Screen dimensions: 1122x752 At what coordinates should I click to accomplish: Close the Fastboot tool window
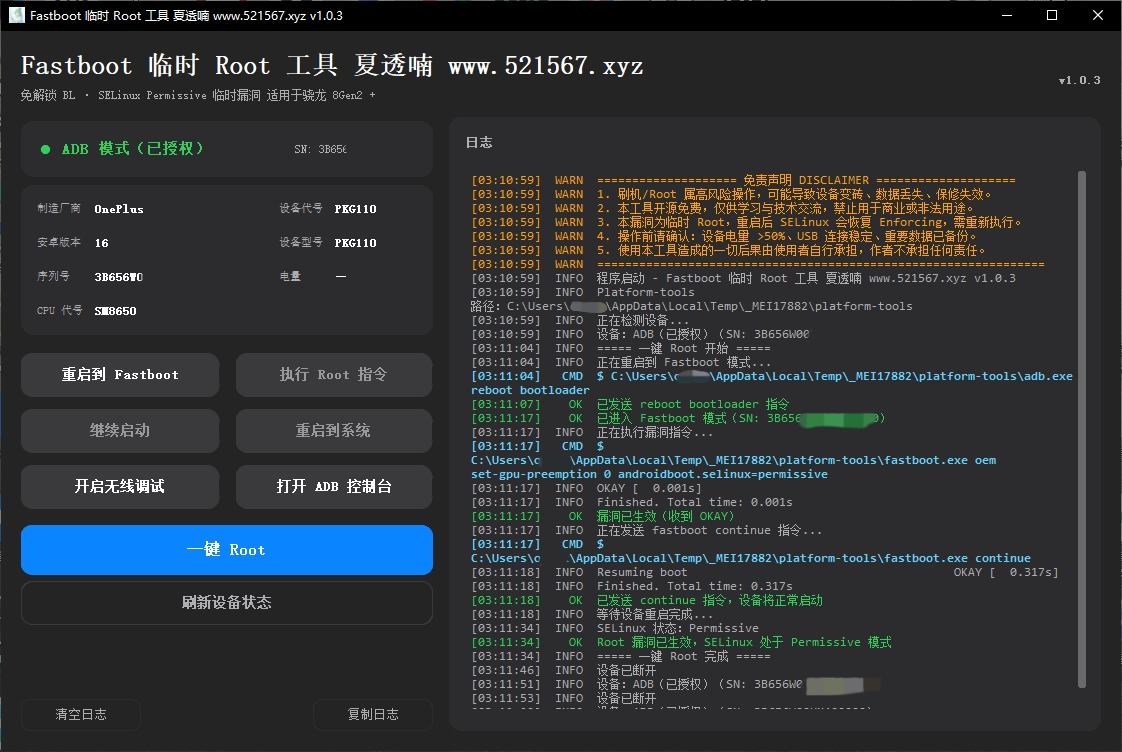pyautogui.click(x=1098, y=15)
